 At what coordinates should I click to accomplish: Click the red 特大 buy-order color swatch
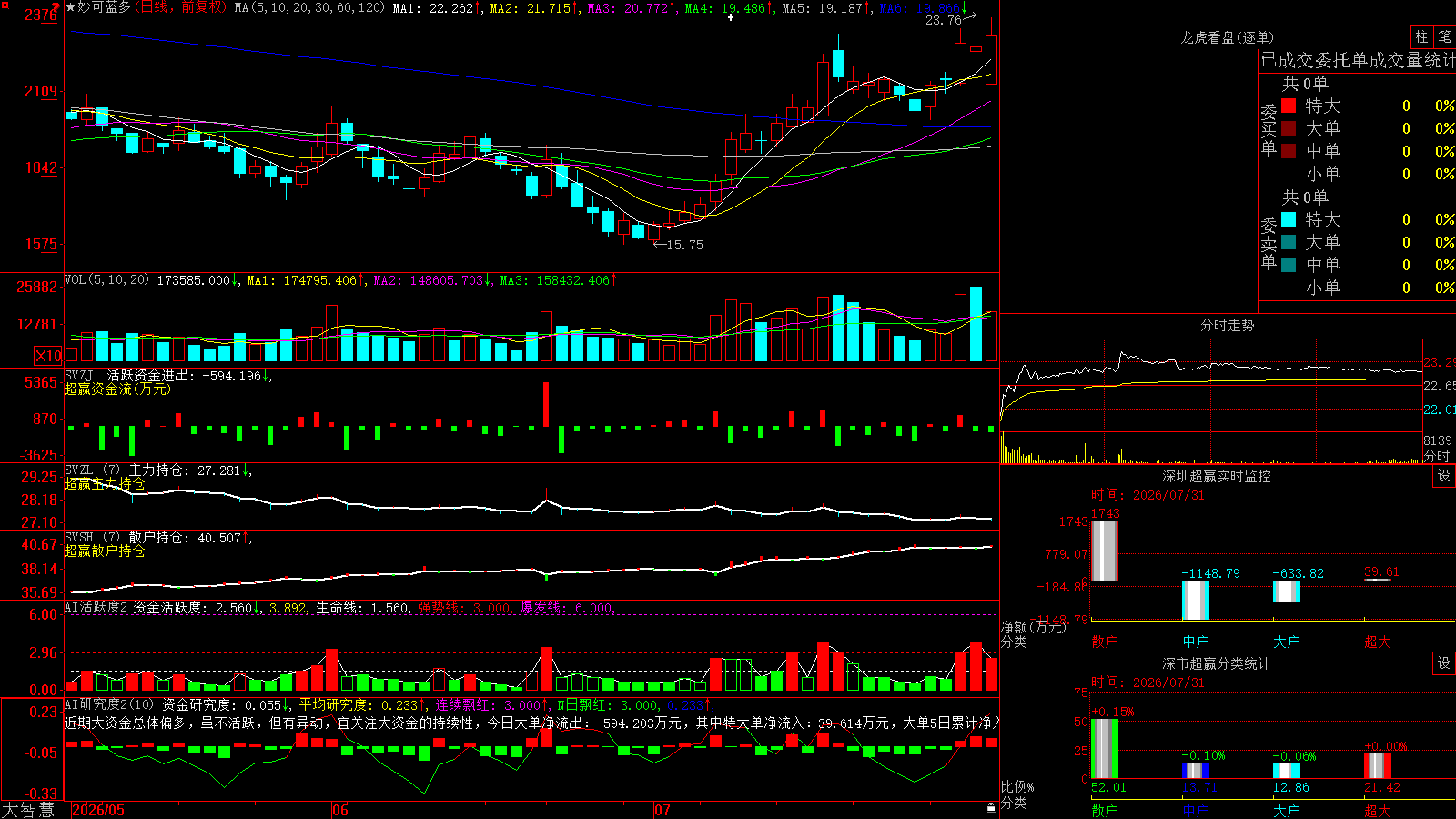point(1289,106)
